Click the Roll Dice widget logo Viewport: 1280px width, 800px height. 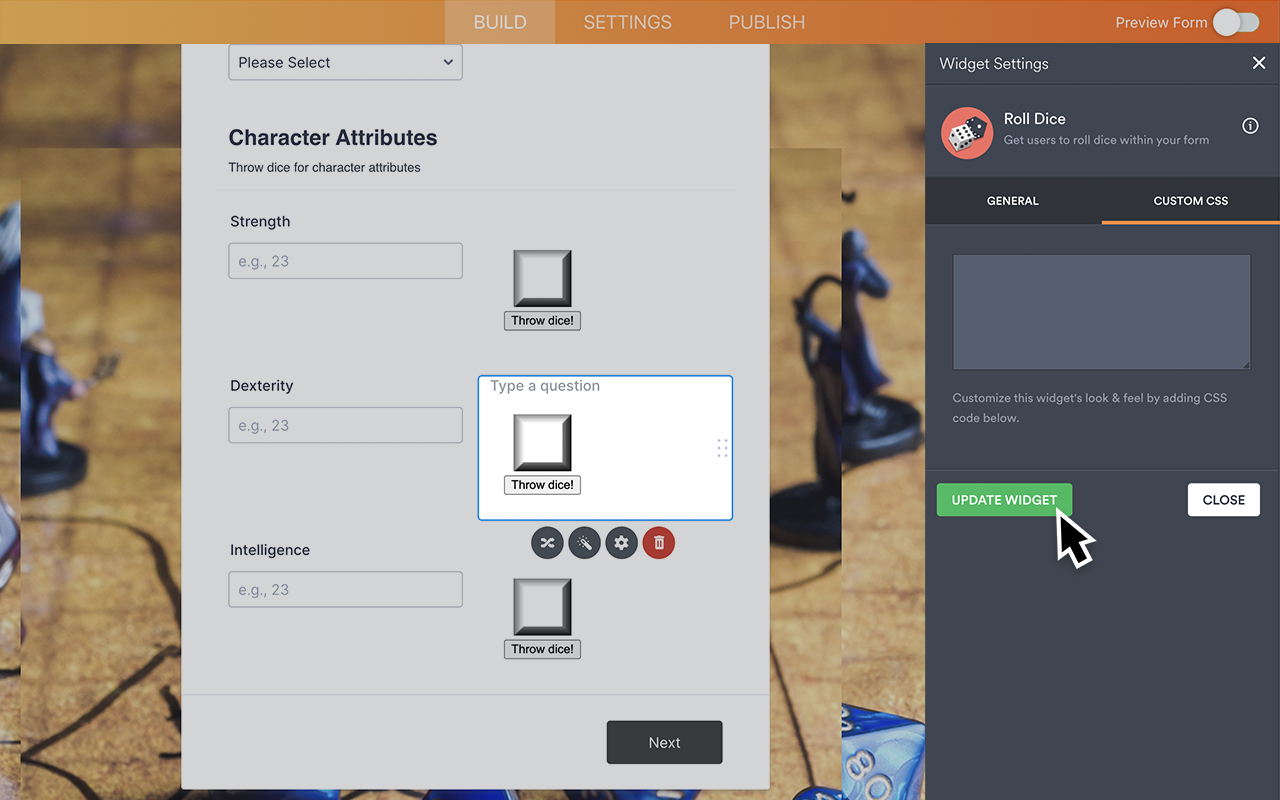pyautogui.click(x=967, y=133)
